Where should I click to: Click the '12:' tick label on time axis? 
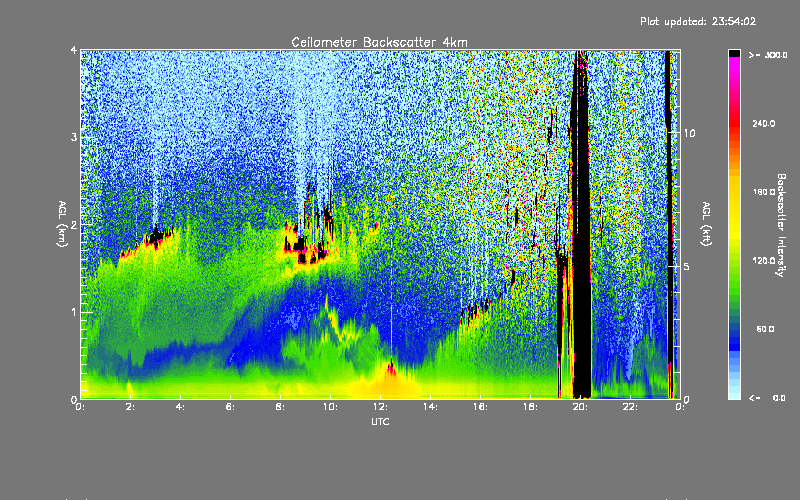[380, 407]
